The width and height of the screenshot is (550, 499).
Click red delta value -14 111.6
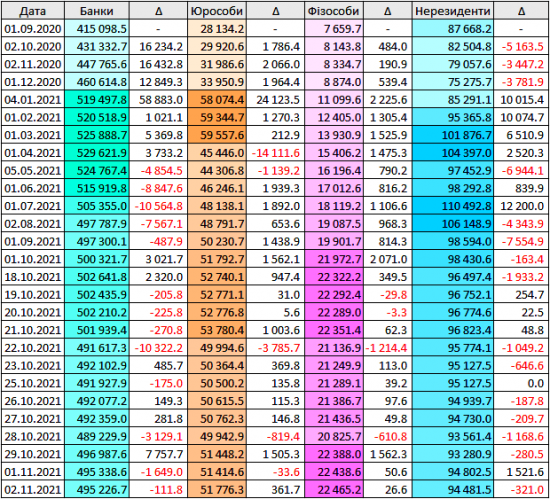275,153
